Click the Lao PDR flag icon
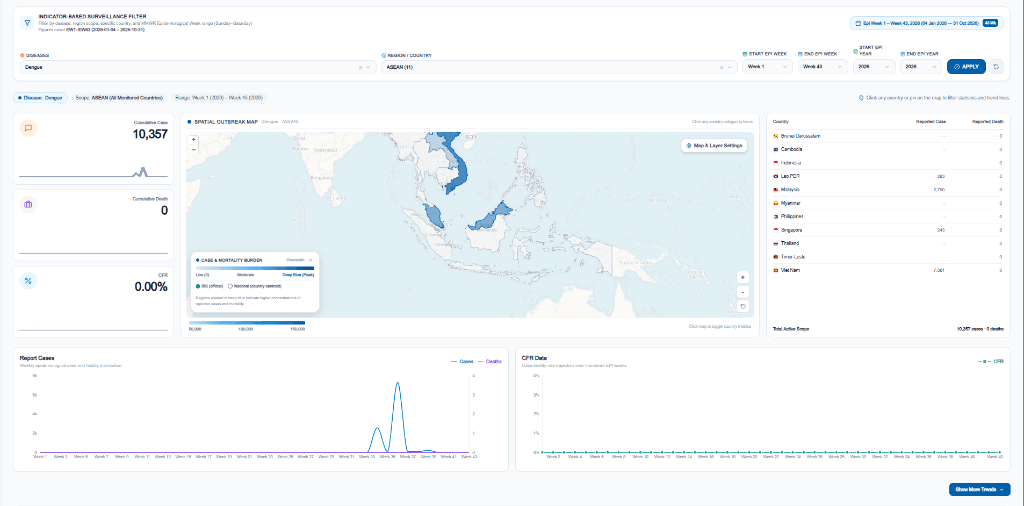1024x506 pixels. [x=776, y=176]
